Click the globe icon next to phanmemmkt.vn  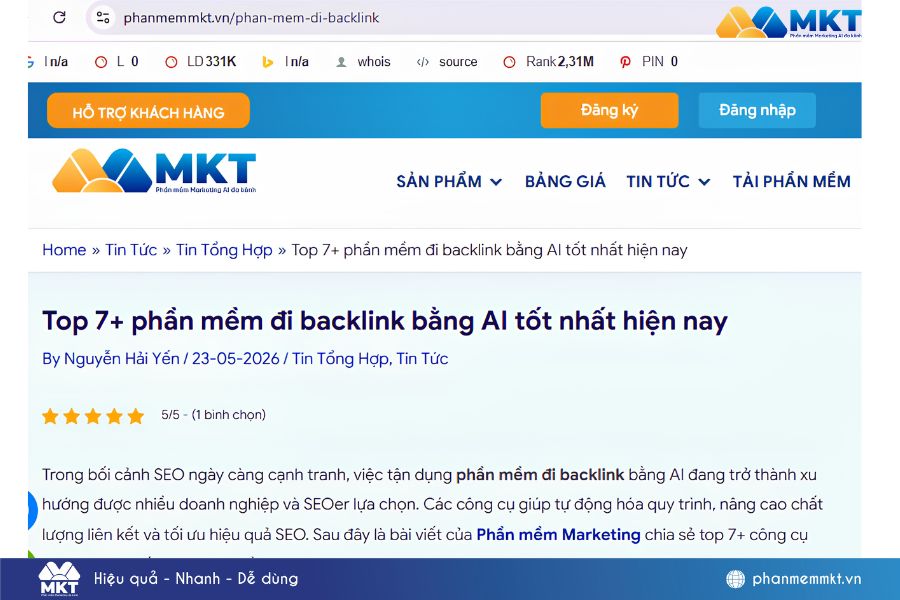[x=735, y=579]
